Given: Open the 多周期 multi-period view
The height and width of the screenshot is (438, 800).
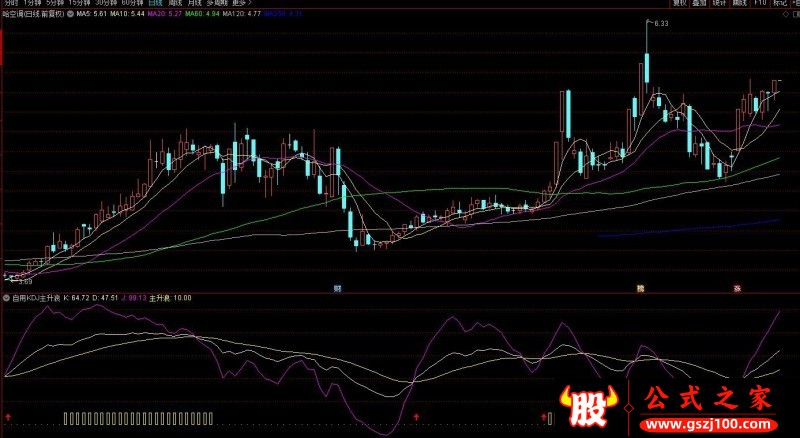Looking at the screenshot, I should coord(217,3).
